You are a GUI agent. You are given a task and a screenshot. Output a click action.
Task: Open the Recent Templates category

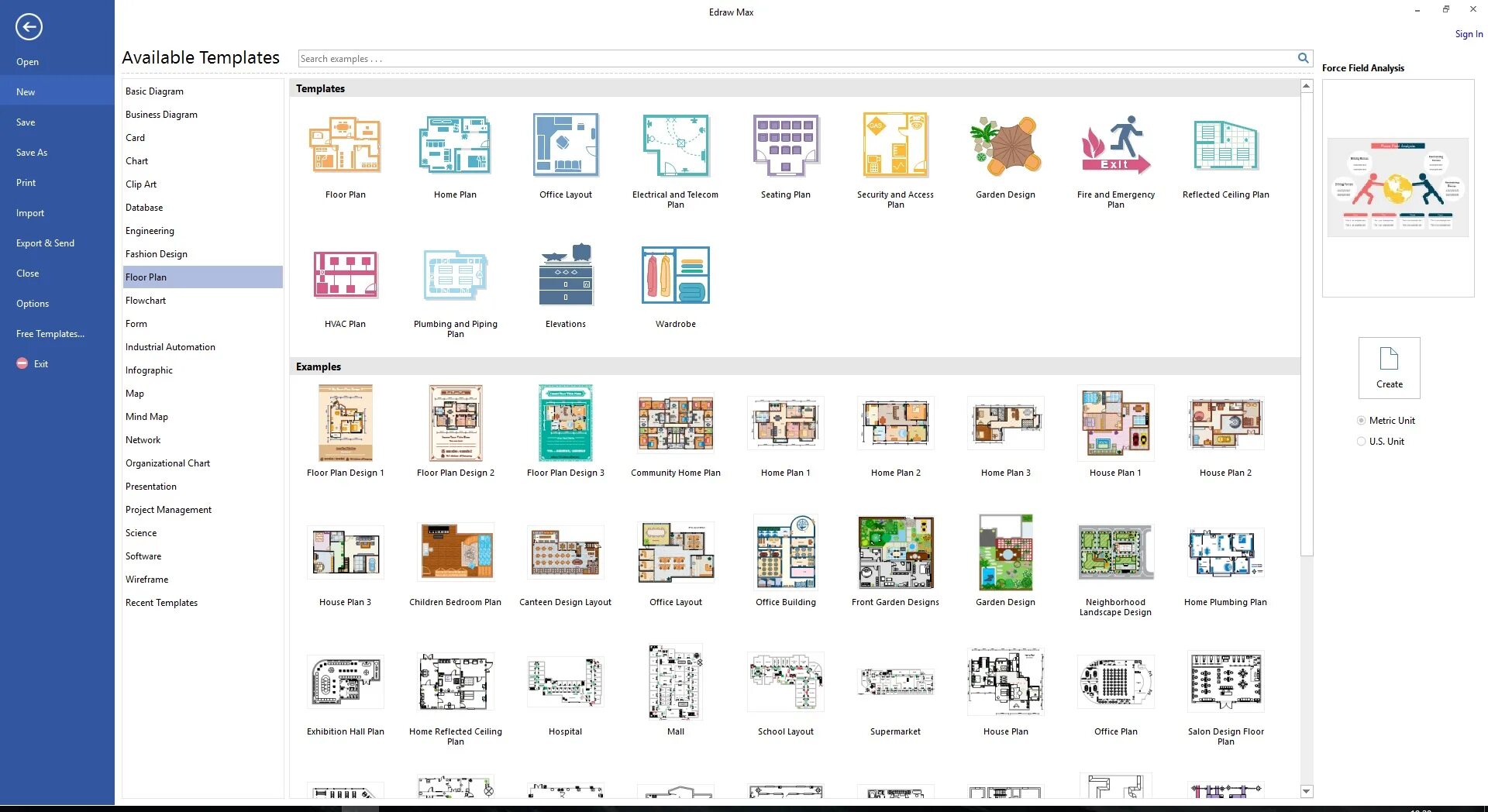coord(203,603)
